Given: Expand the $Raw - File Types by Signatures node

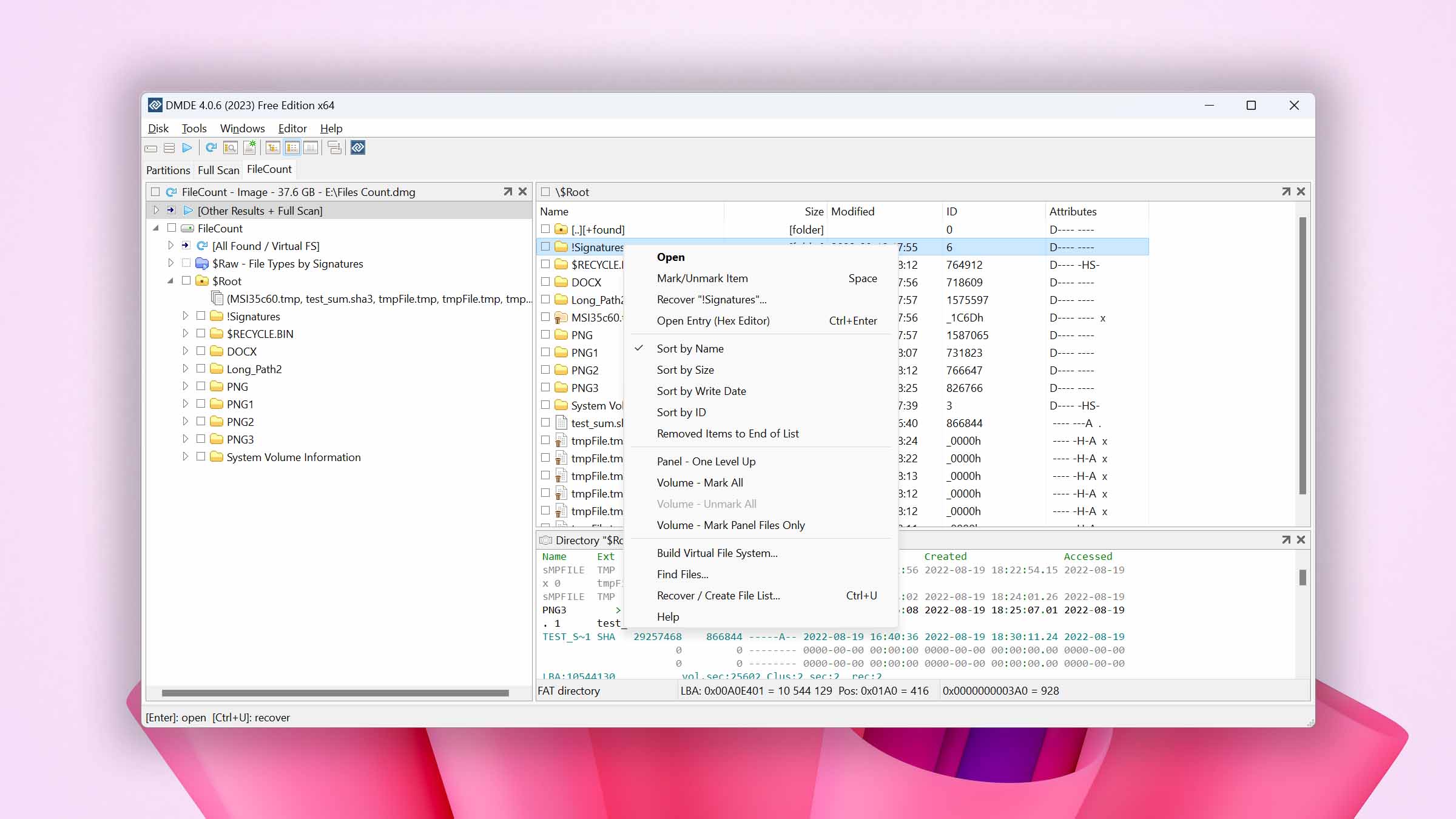Looking at the screenshot, I should [171, 263].
